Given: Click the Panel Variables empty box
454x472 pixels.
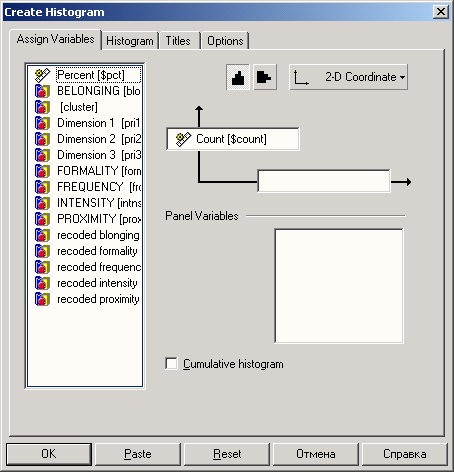Looking at the screenshot, I should pyautogui.click(x=339, y=286).
